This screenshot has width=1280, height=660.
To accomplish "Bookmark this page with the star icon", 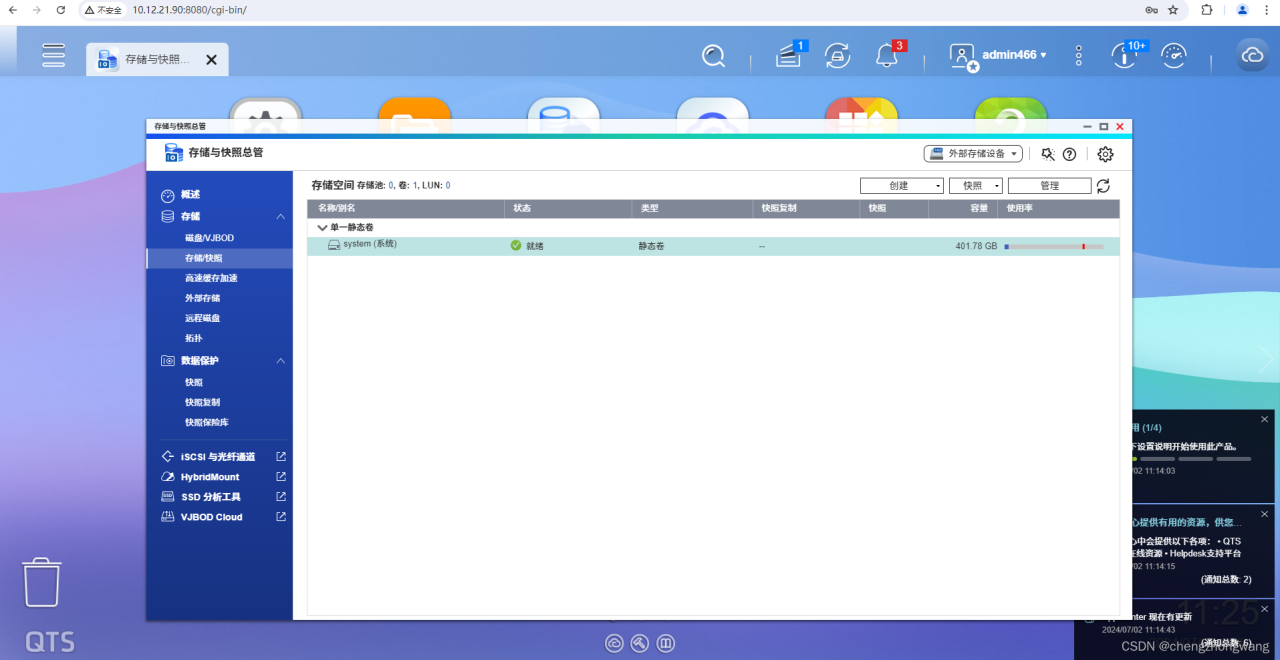I will coord(1173,10).
